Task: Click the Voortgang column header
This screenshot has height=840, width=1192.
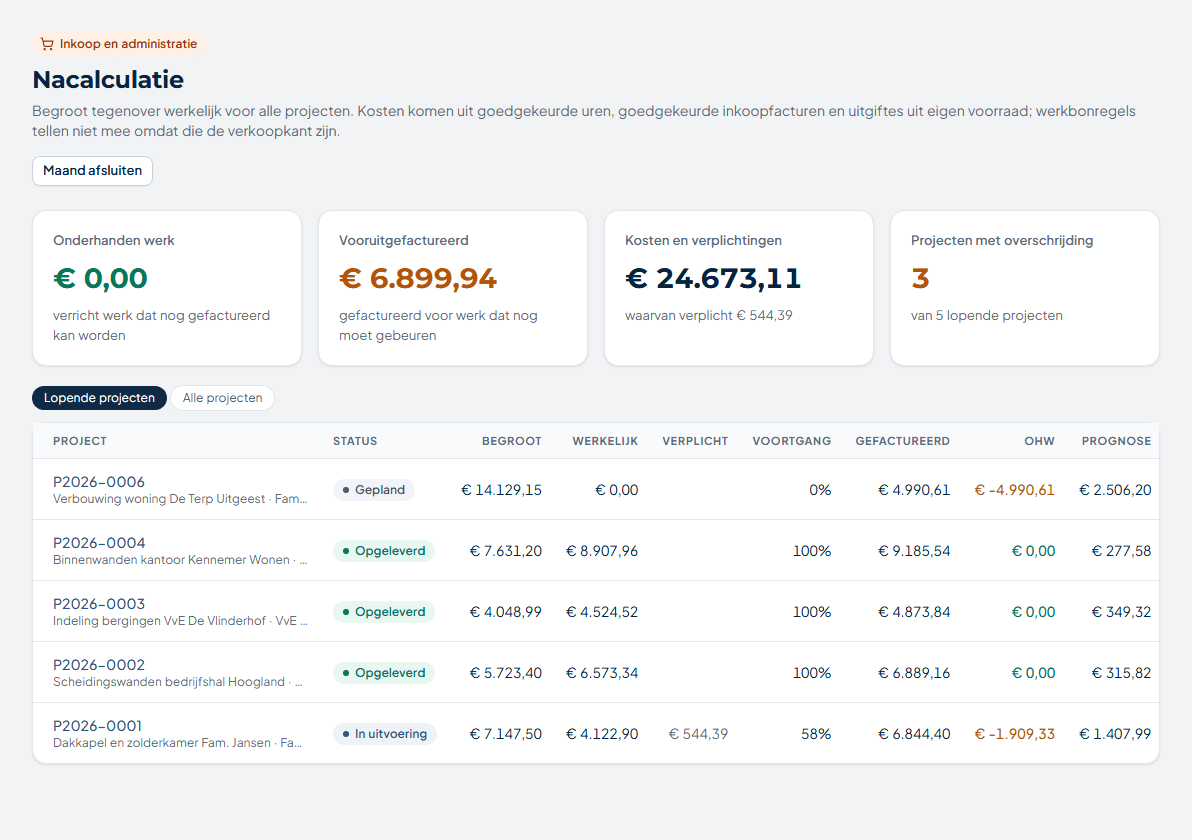Action: coord(791,441)
